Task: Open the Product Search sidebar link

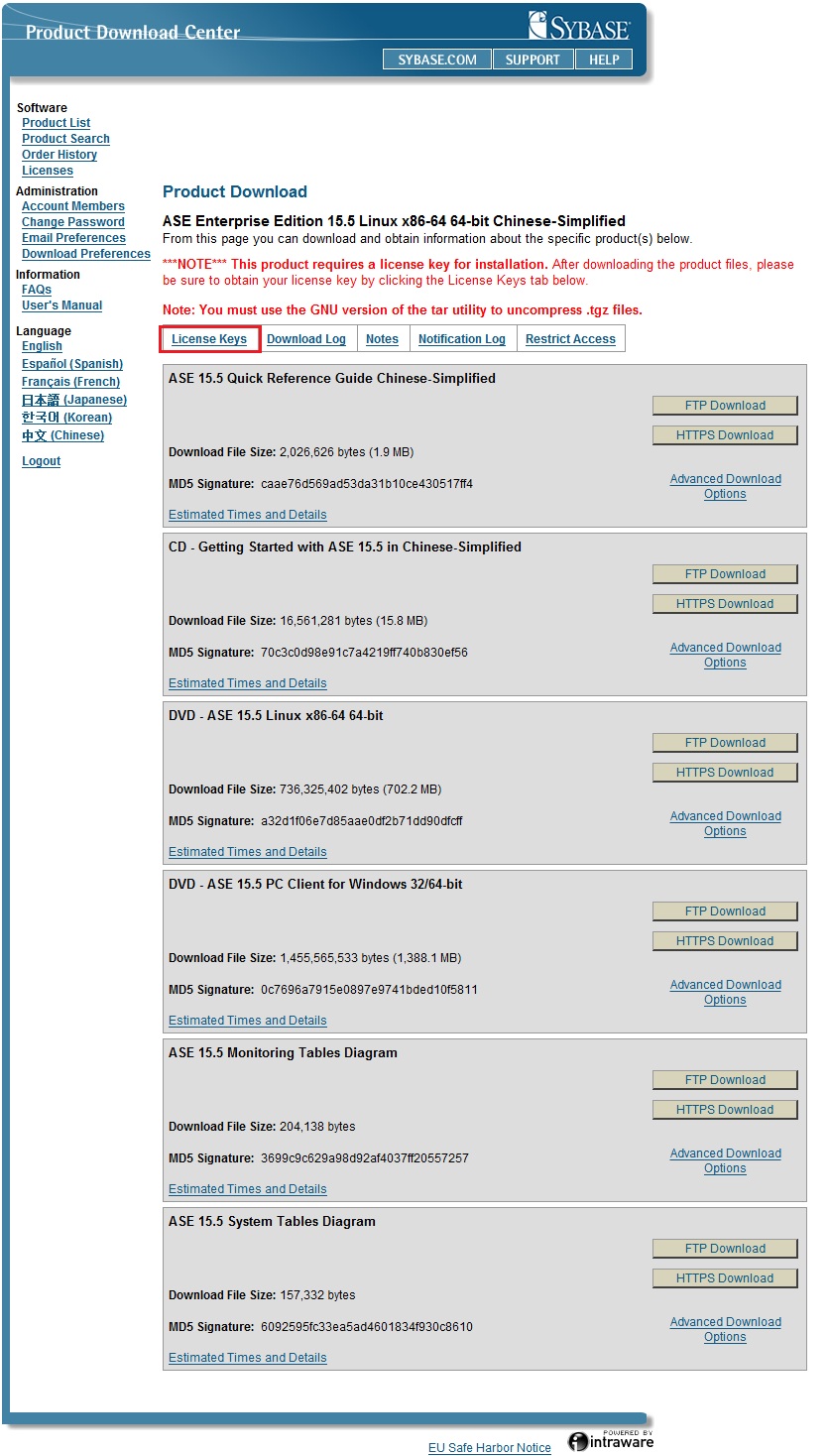Action: [x=65, y=139]
